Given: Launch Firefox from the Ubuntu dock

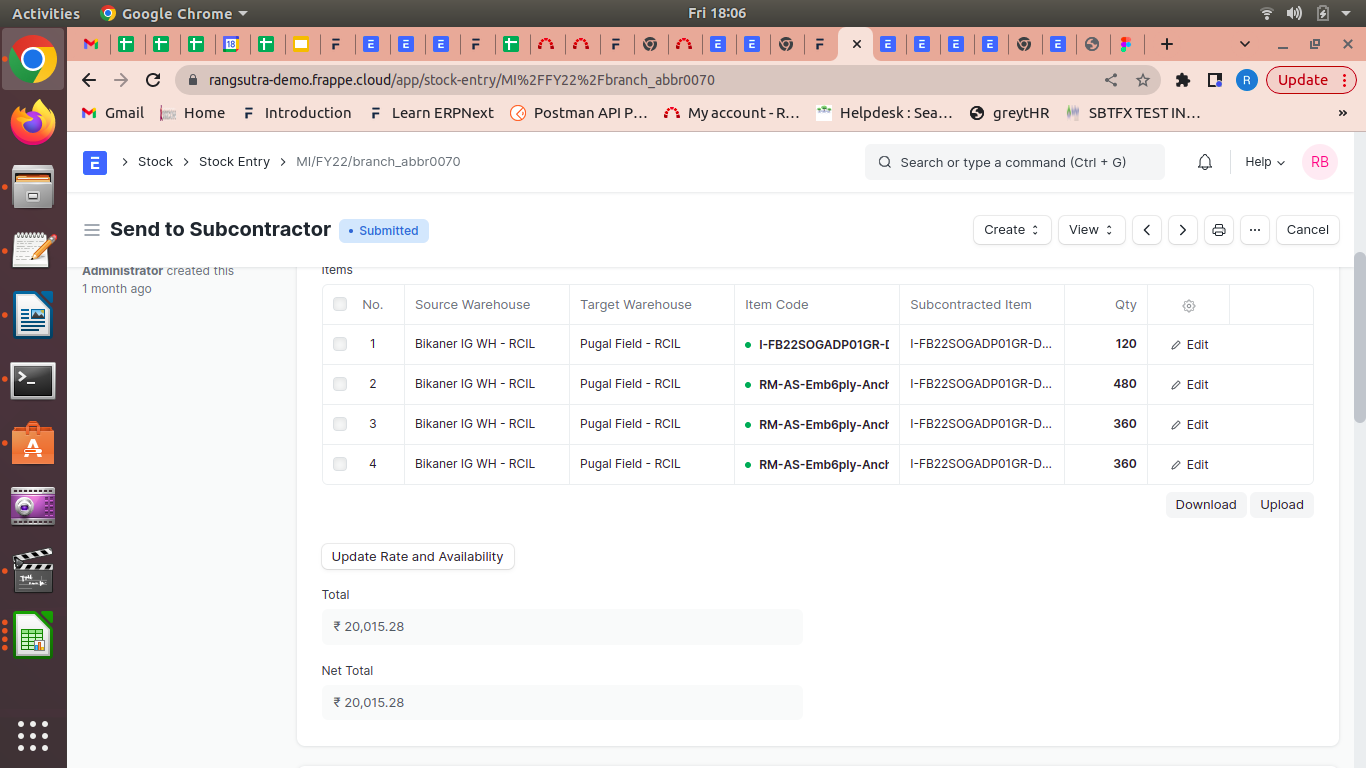Looking at the screenshot, I should [33, 123].
